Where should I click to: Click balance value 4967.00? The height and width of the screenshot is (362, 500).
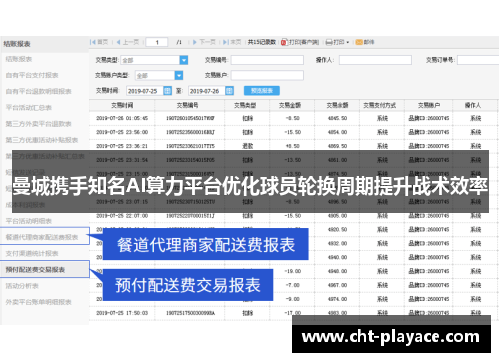click(337, 285)
